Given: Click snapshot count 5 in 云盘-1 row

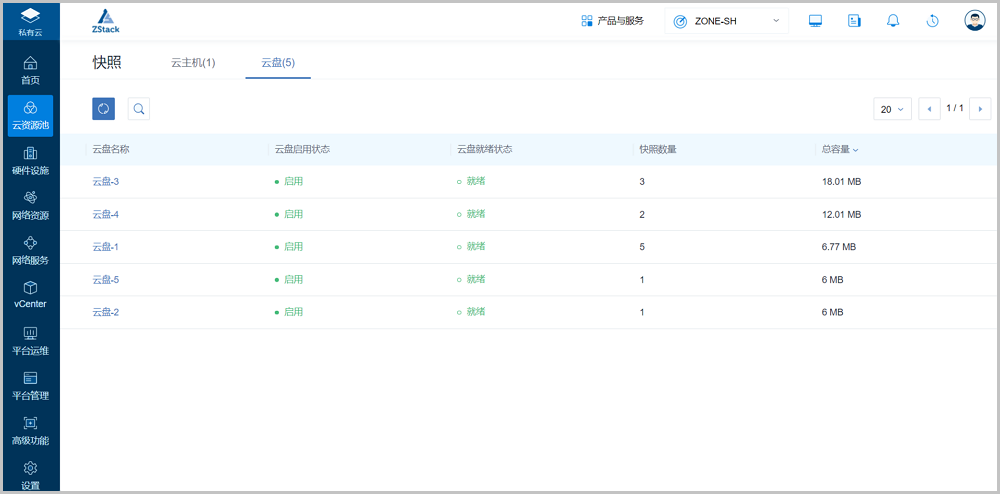Looking at the screenshot, I should 642,247.
